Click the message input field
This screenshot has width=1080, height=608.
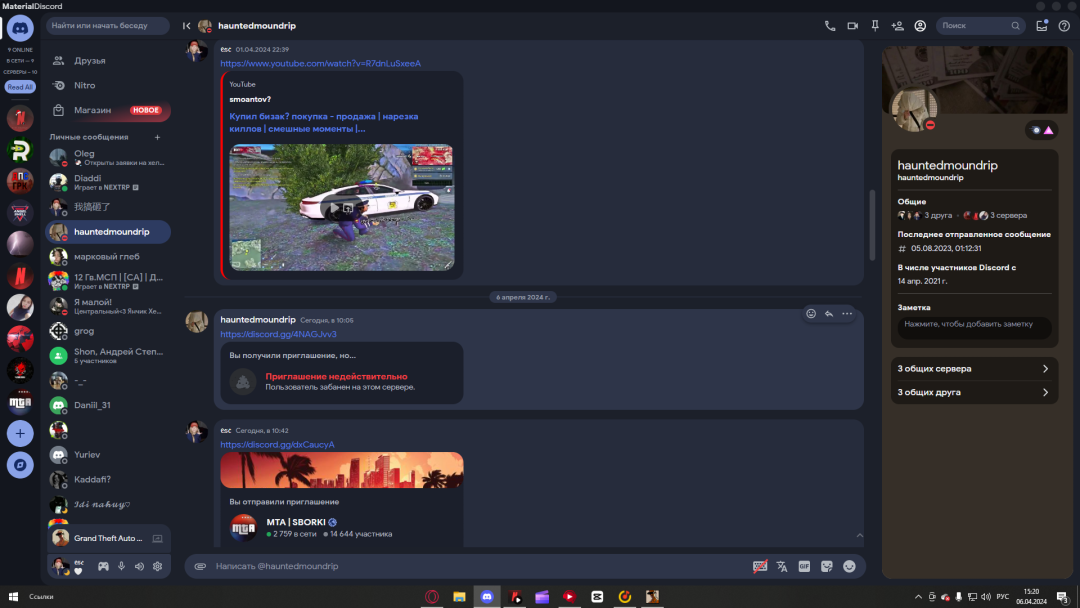click(470, 566)
